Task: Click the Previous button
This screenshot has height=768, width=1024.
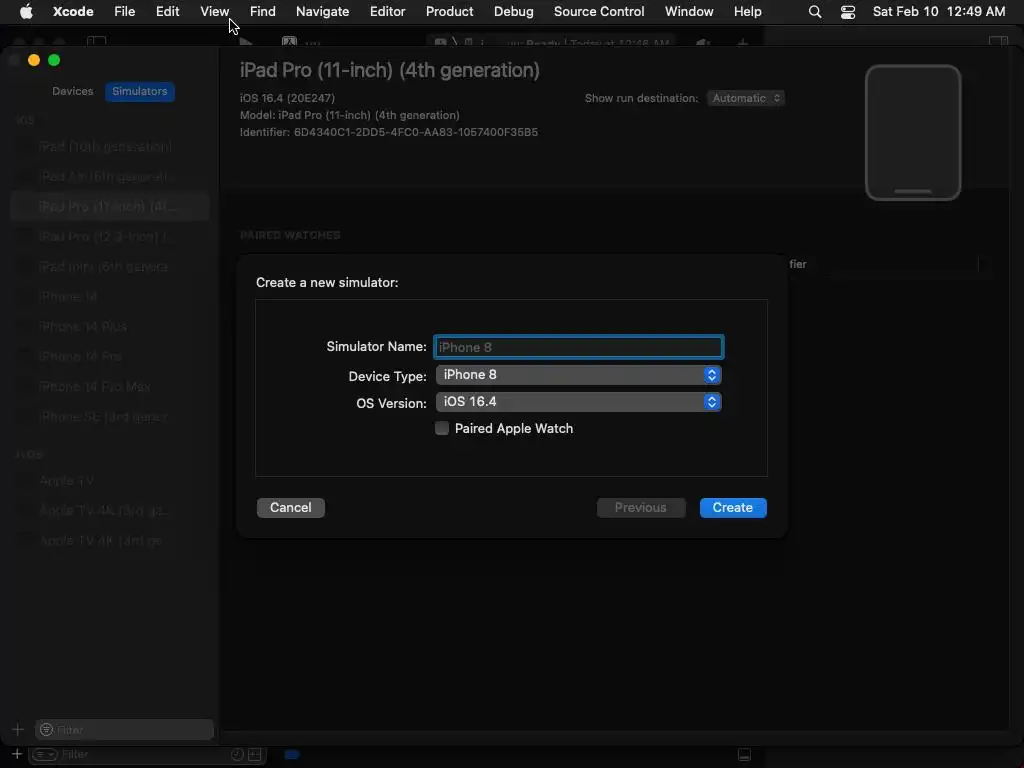Action: [x=641, y=507]
